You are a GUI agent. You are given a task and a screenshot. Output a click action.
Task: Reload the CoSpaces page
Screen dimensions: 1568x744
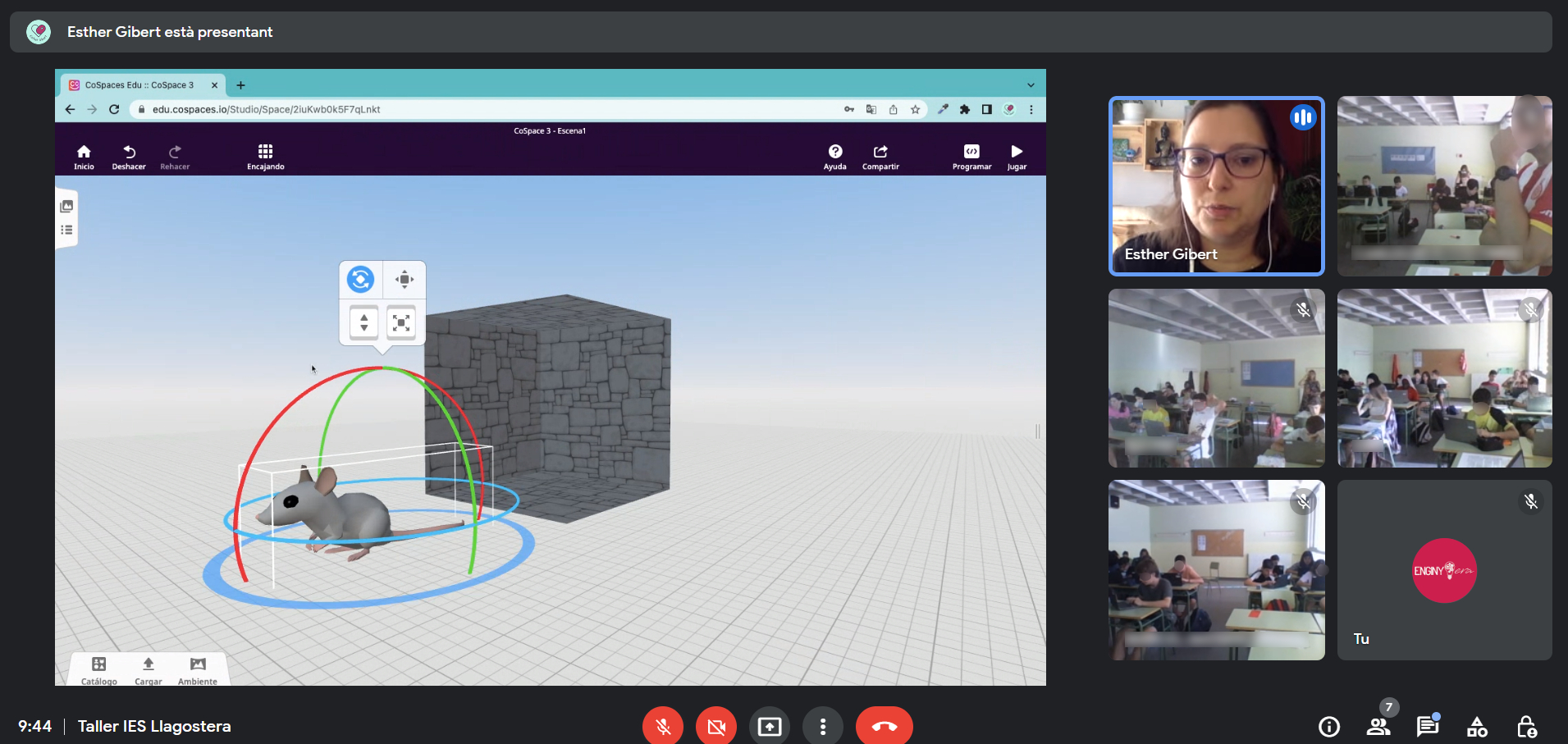pos(114,109)
